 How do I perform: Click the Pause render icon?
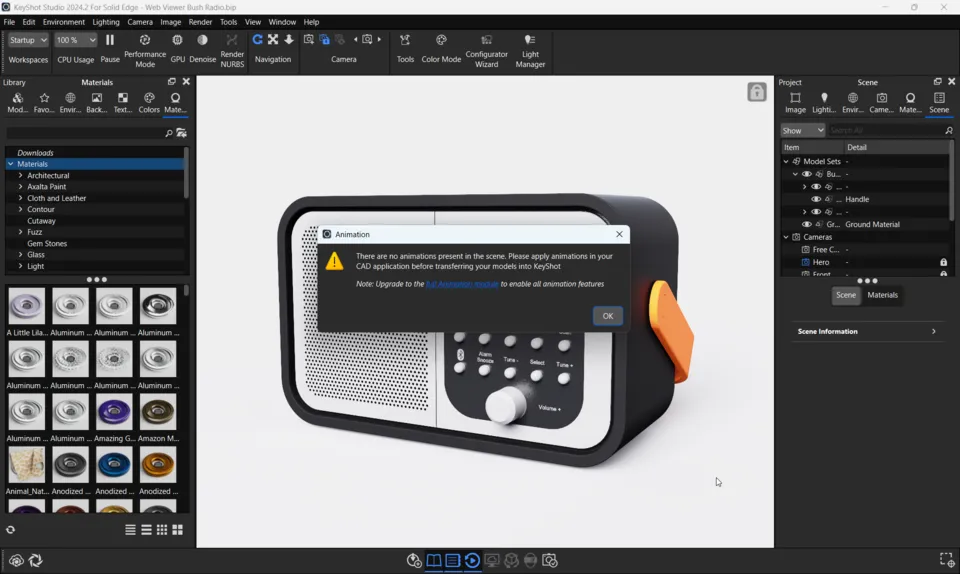point(110,40)
